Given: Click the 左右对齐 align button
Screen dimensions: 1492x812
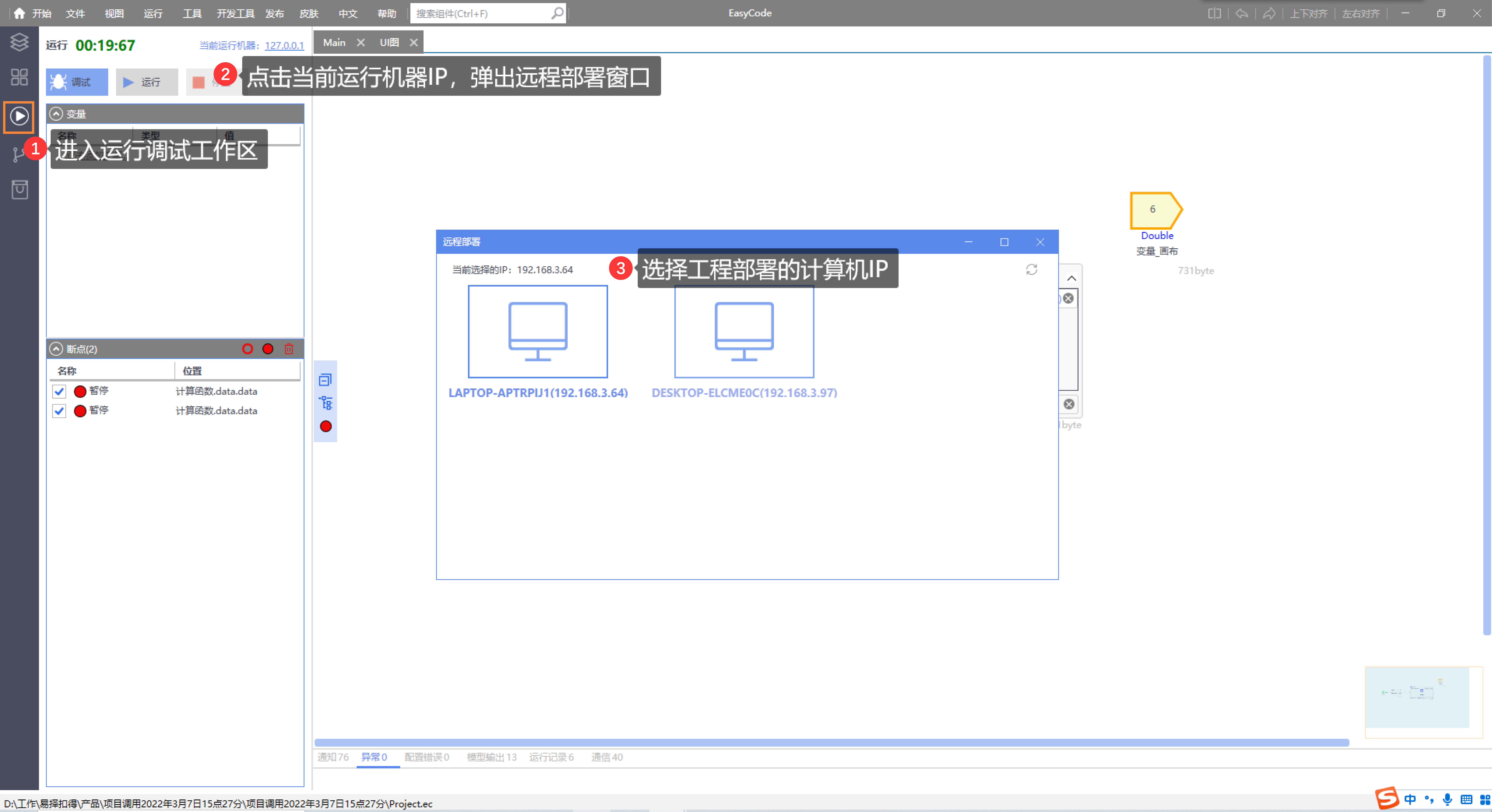Looking at the screenshot, I should 1361,13.
